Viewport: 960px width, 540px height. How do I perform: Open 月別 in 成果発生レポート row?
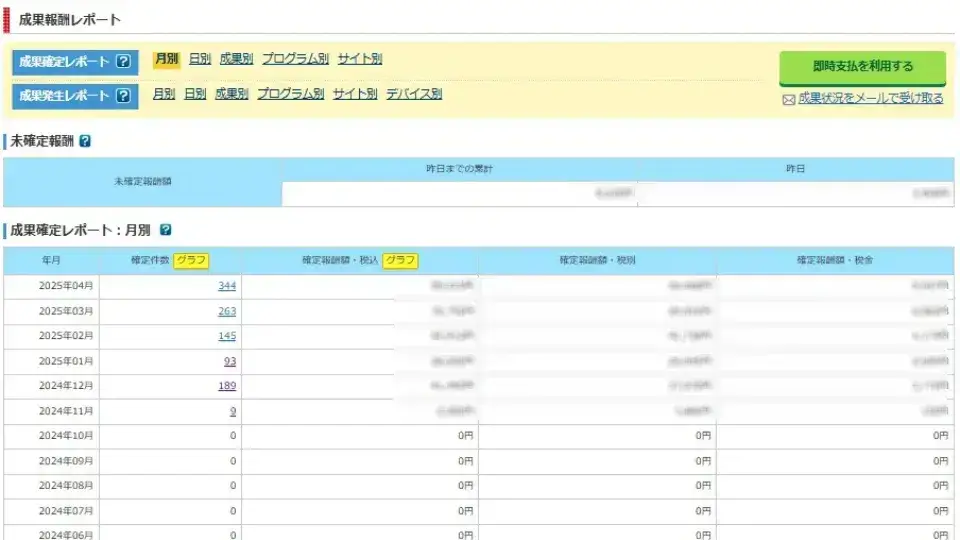tap(164, 94)
